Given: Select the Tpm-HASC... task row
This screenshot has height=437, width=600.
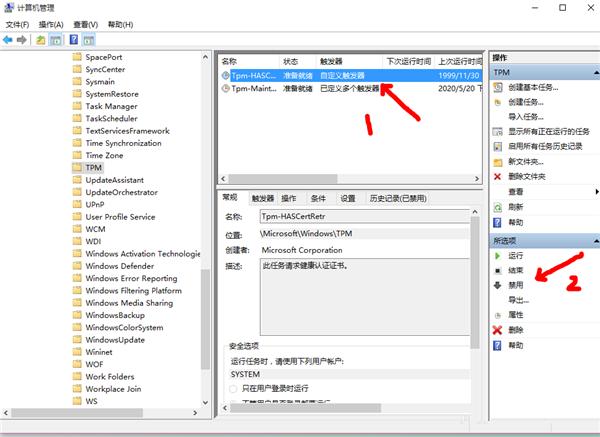Looking at the screenshot, I should click(351, 75).
